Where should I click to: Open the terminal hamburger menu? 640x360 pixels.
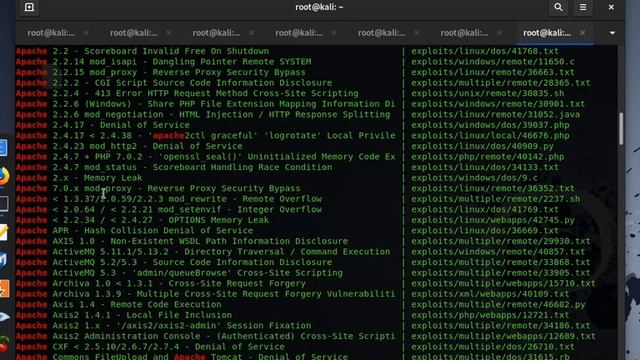coord(583,7)
